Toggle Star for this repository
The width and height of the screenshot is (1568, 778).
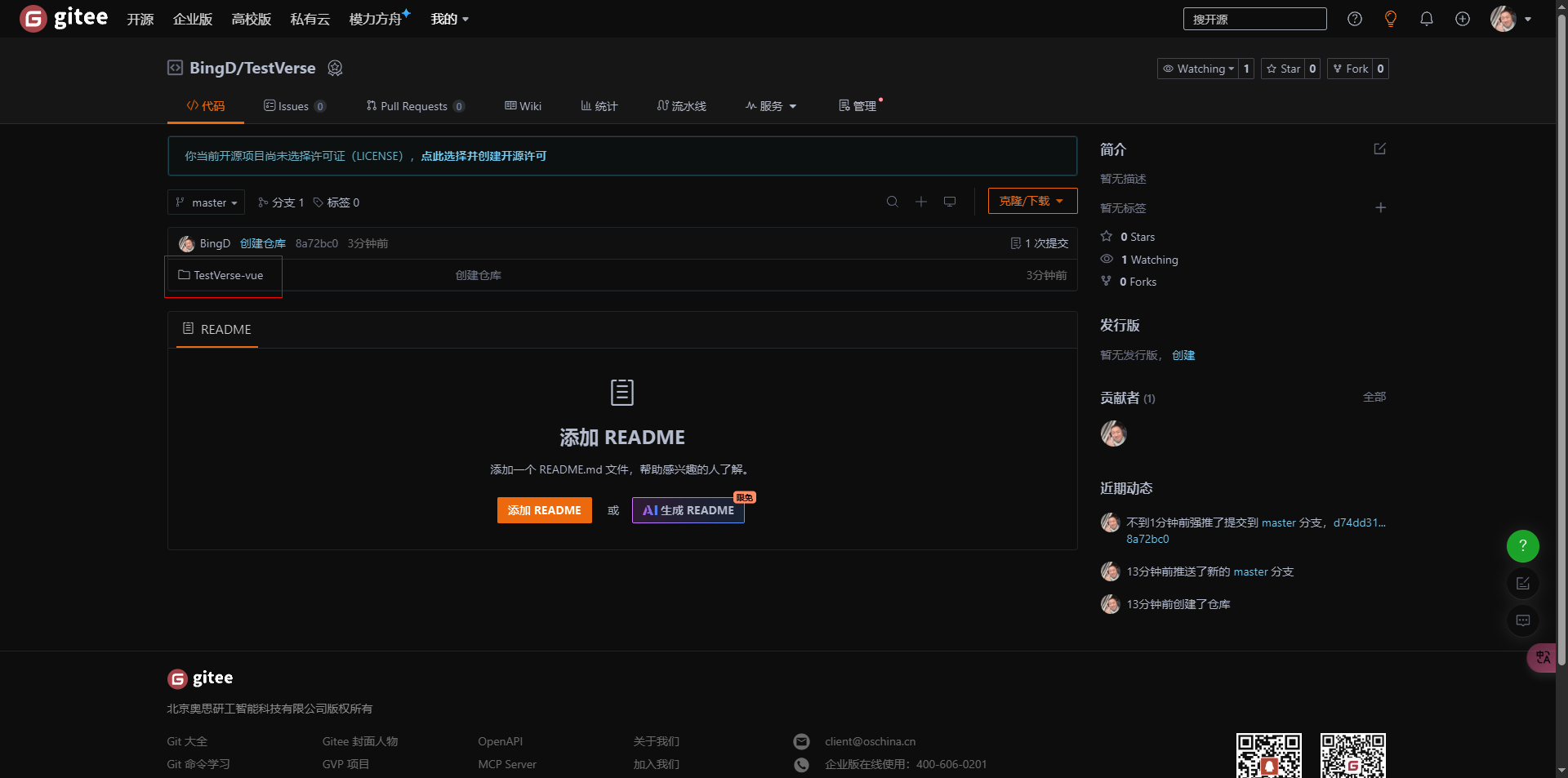click(x=1284, y=69)
